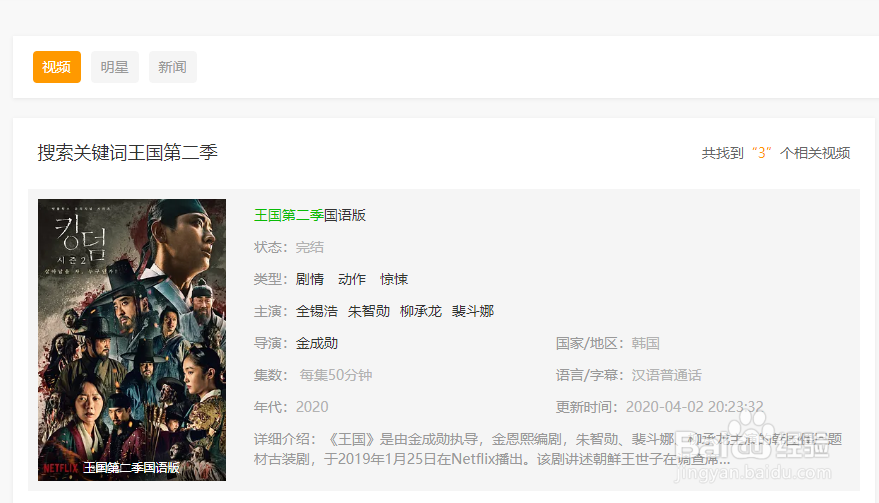879x503 pixels.
Task: Click the 年代: 2020 text
Action: pyautogui.click(x=291, y=407)
